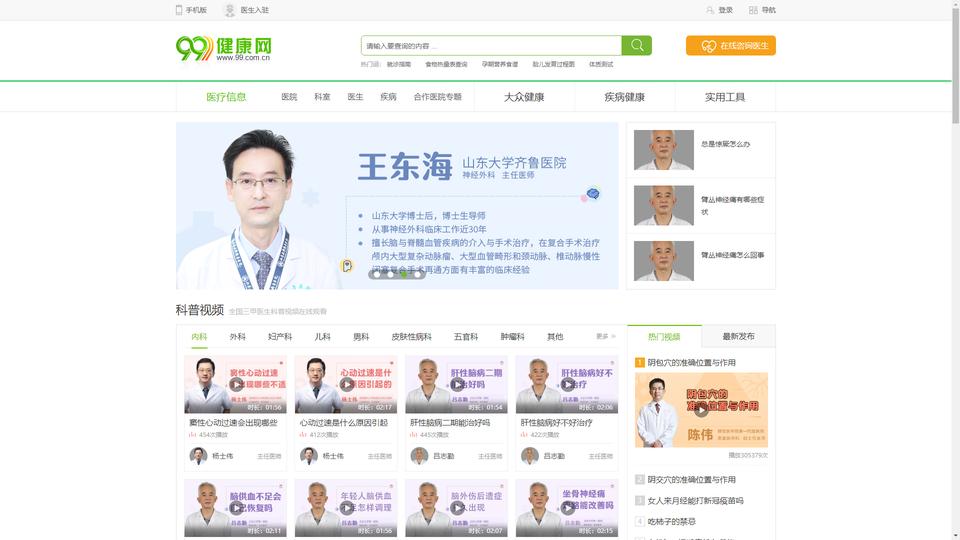Focus the search query input field
Image resolution: width=960 pixels, height=540 pixels.
(492, 45)
